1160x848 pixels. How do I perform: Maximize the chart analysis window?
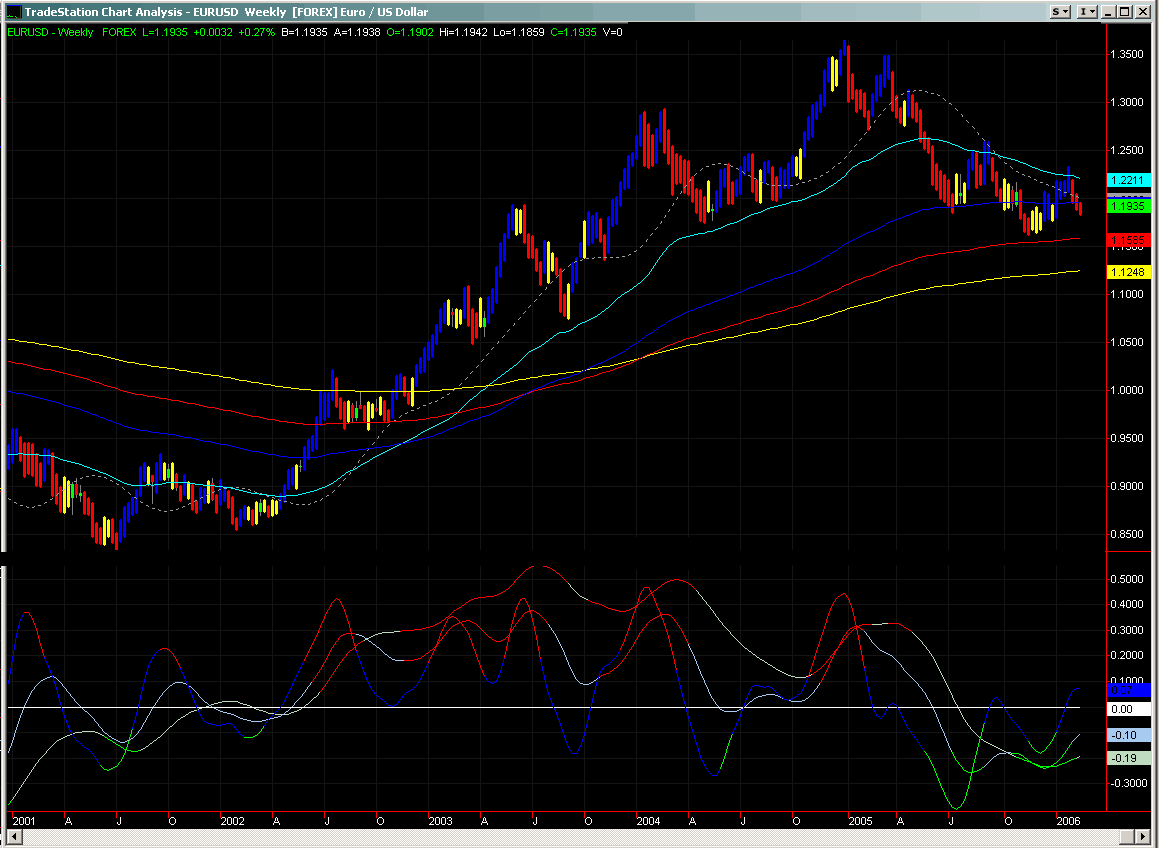1125,11
